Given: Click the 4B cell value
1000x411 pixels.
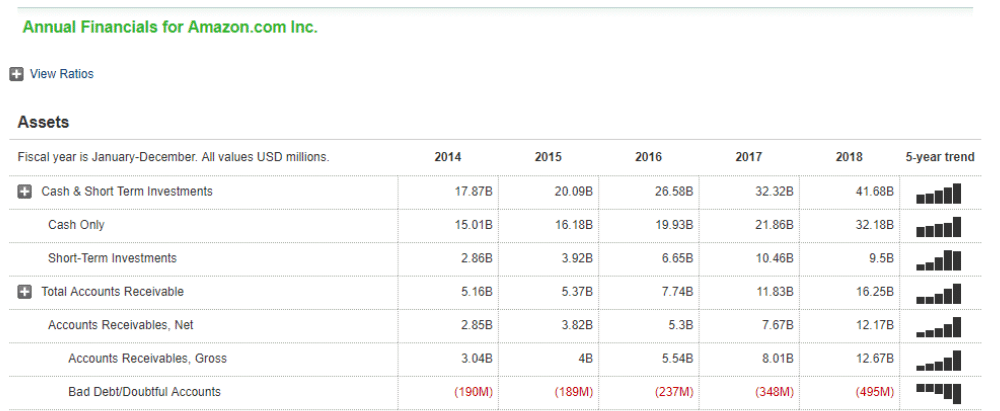Looking at the screenshot, I should pos(584,358).
